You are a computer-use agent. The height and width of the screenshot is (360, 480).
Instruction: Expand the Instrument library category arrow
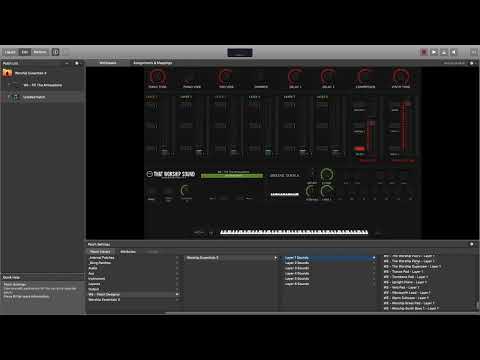coord(177,279)
